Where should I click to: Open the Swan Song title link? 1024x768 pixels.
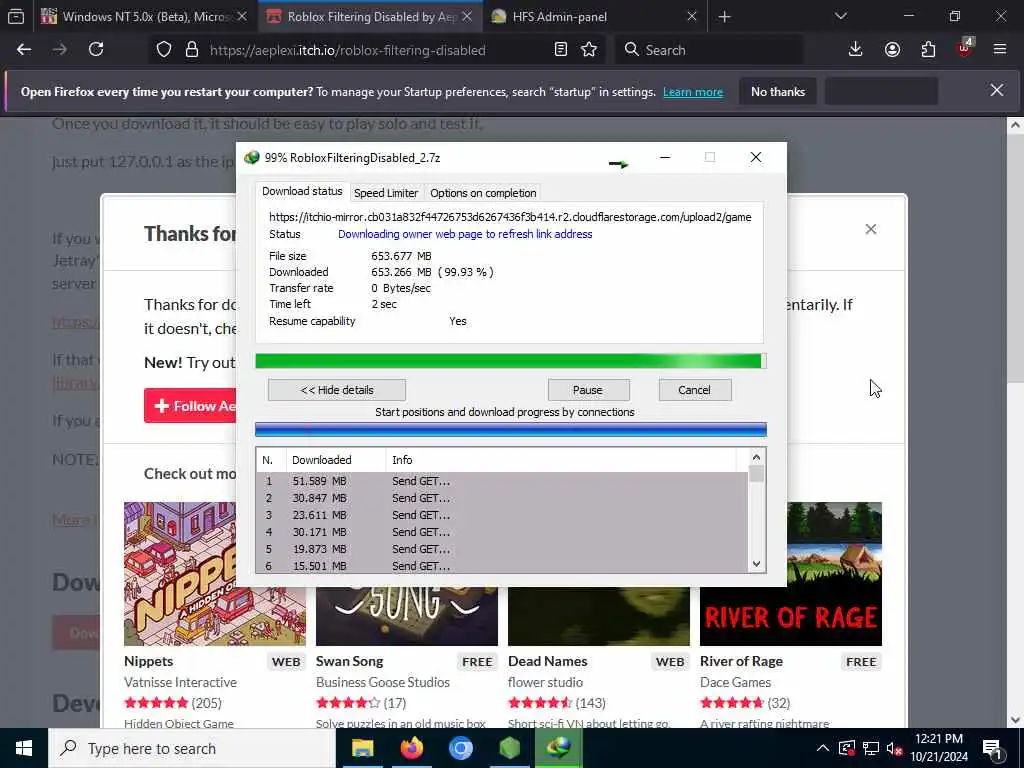click(349, 662)
